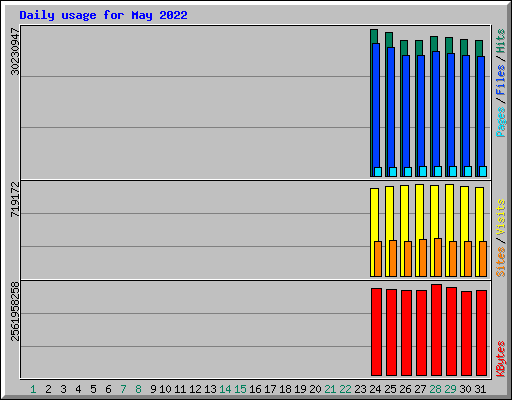Select the green Hits bar top for day 24

tap(374, 36)
